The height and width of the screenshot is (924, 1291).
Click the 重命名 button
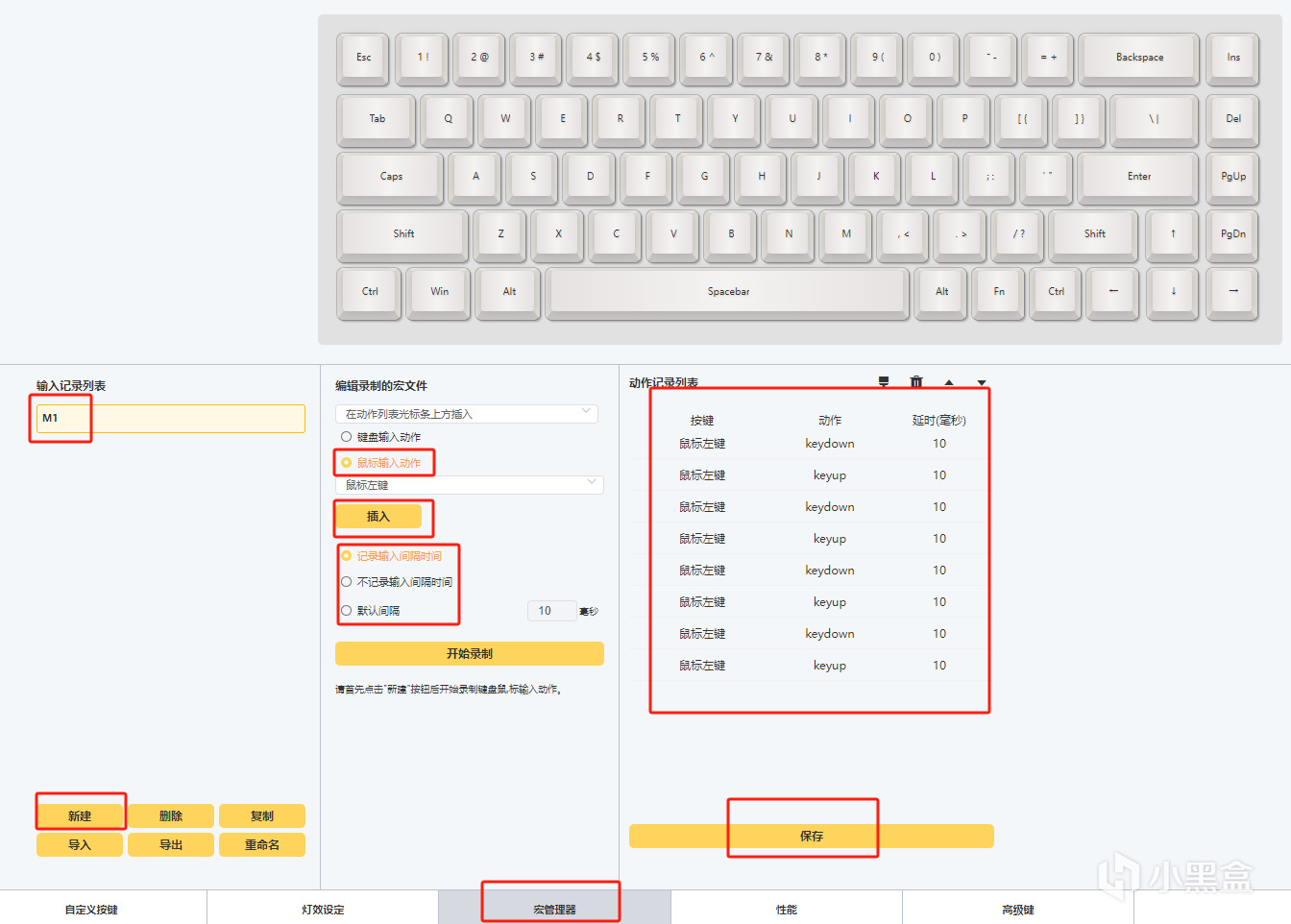(262, 844)
